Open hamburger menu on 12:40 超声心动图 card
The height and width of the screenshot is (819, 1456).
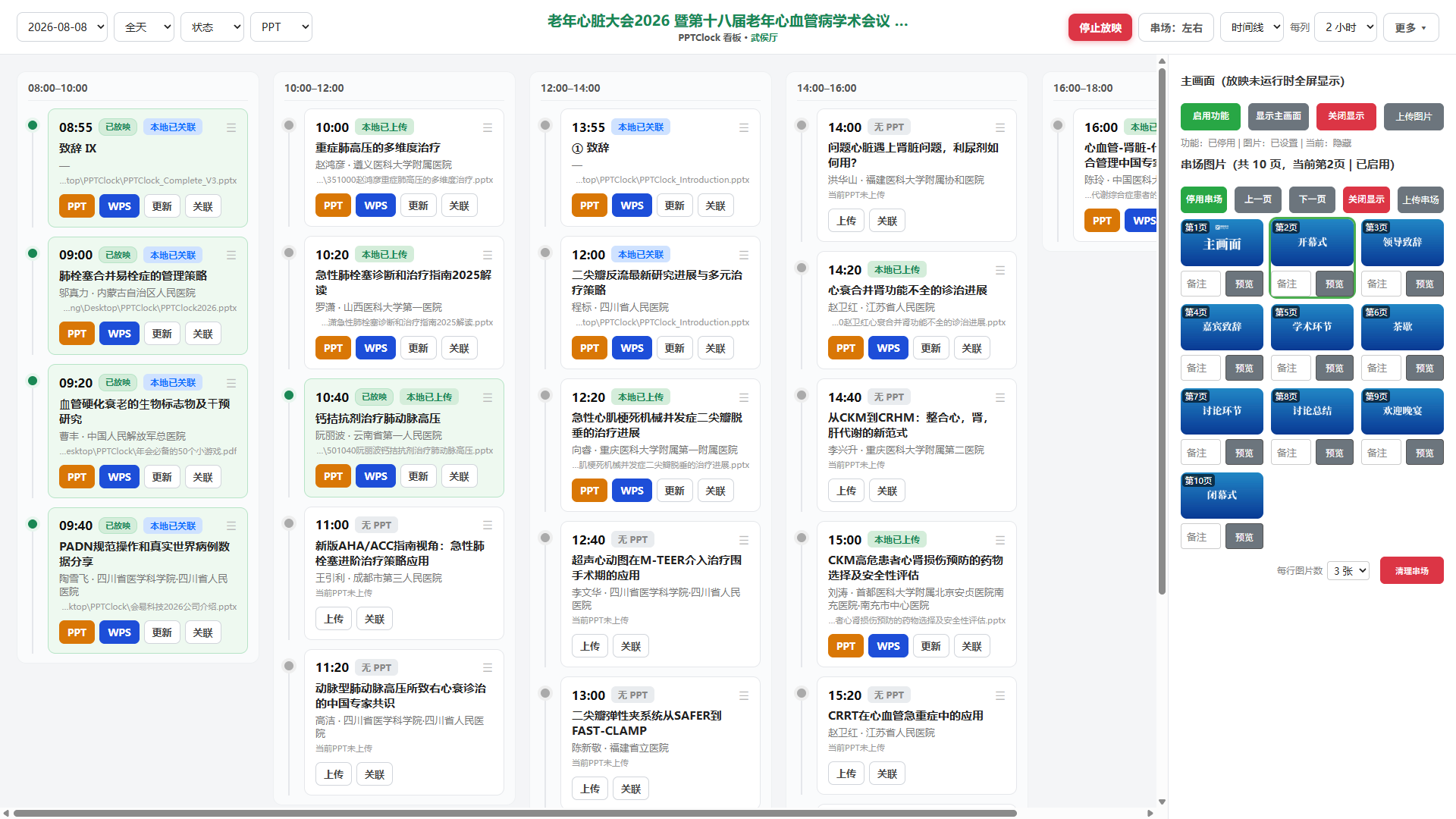coord(744,541)
